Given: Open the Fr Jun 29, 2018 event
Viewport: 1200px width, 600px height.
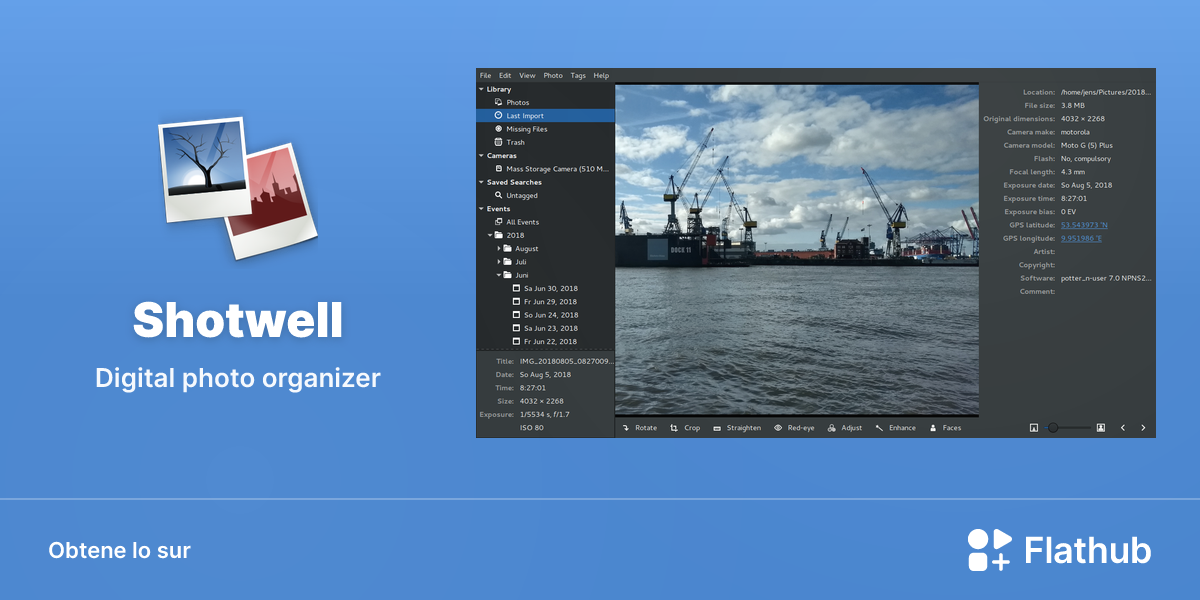Looking at the screenshot, I should [x=545, y=302].
